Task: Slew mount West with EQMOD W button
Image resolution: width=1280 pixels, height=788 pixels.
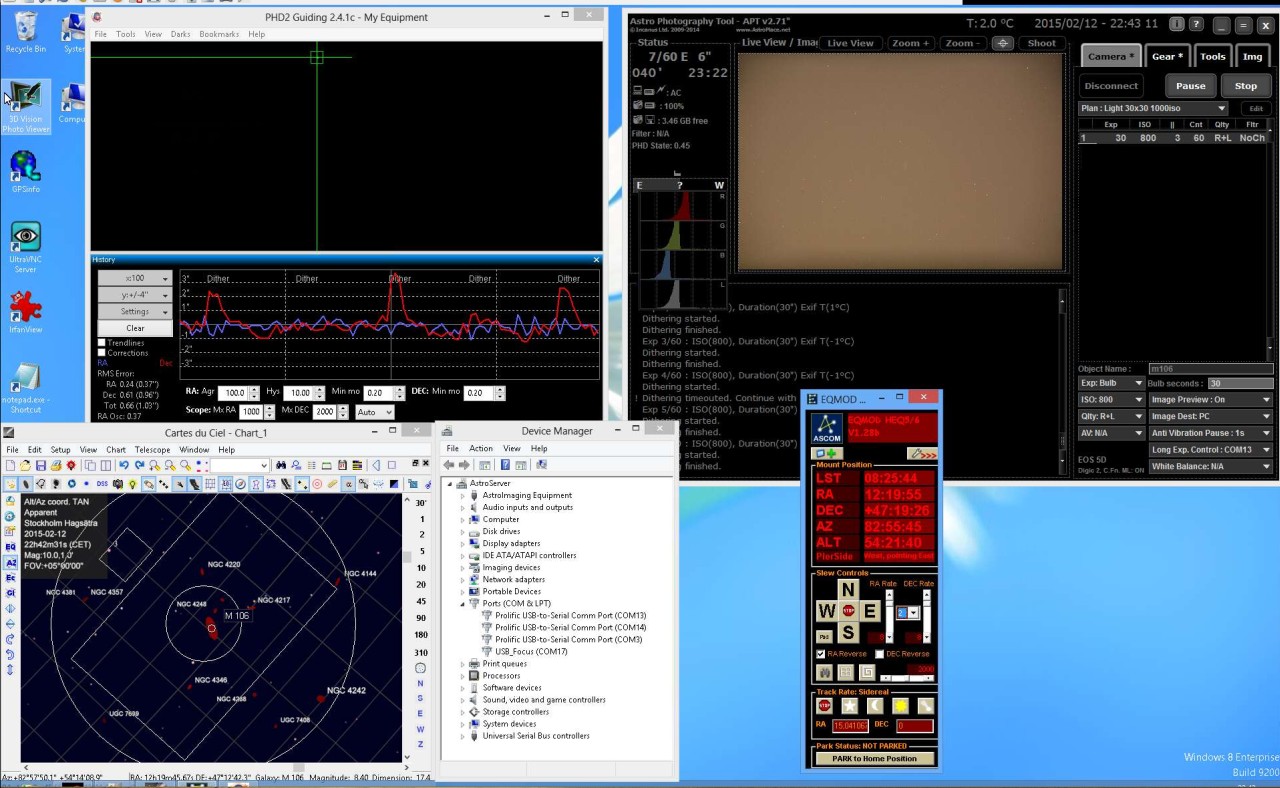Action: [x=826, y=611]
